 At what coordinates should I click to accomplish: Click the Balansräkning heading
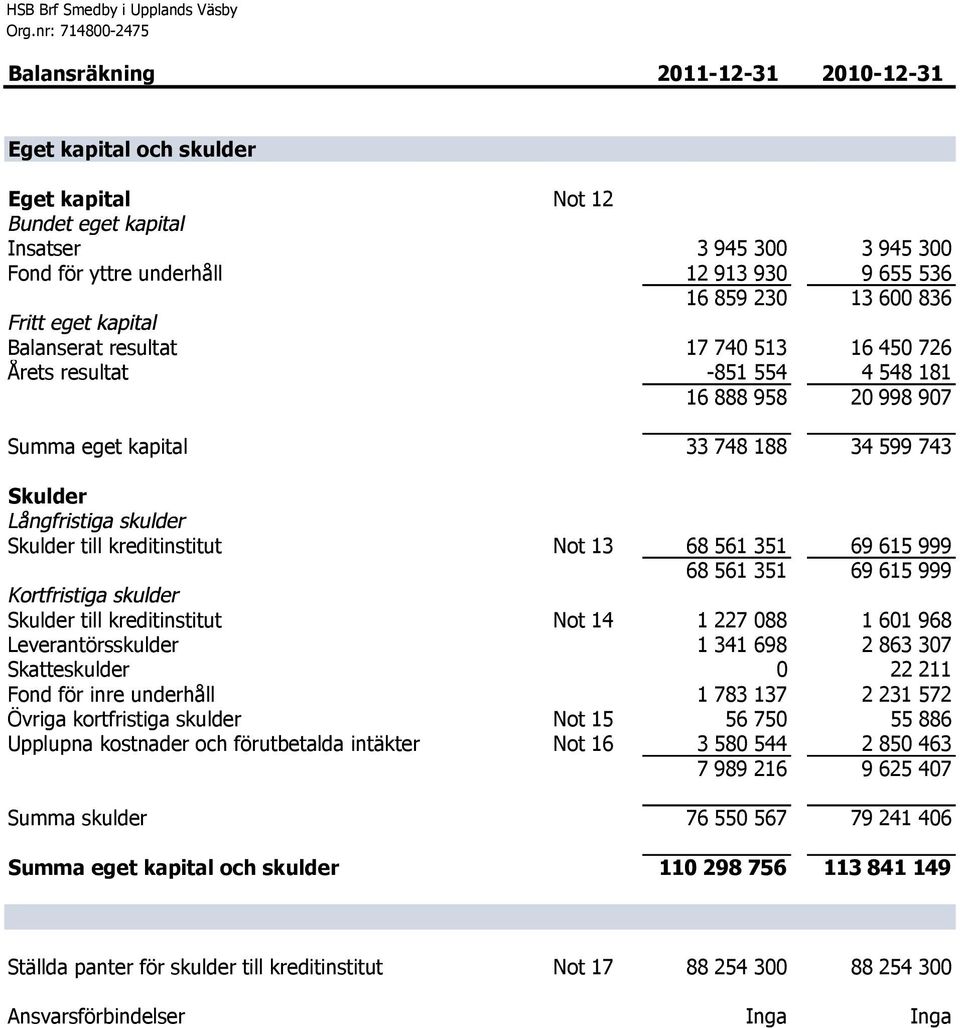click(x=81, y=73)
